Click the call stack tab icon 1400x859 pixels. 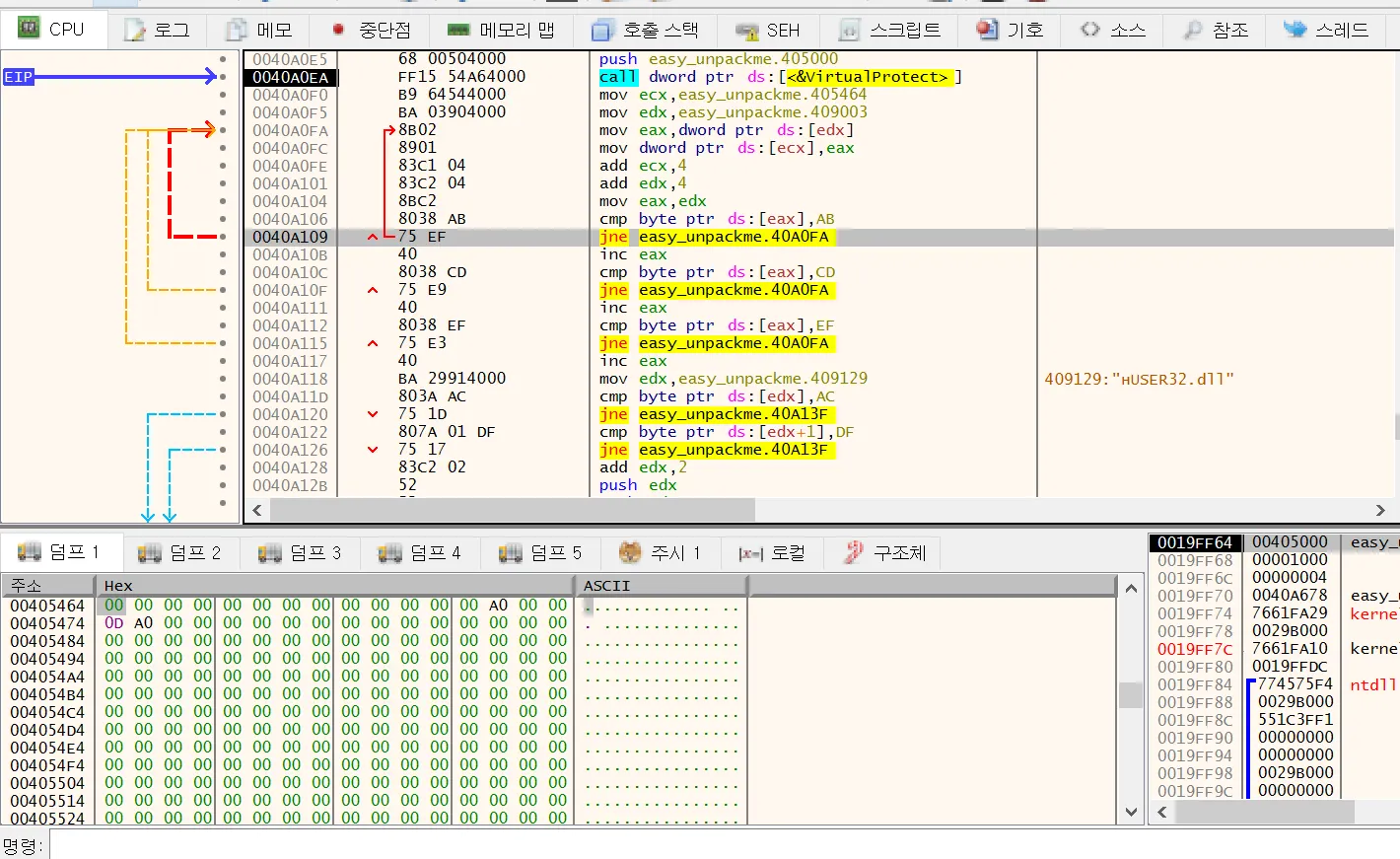[x=601, y=30]
